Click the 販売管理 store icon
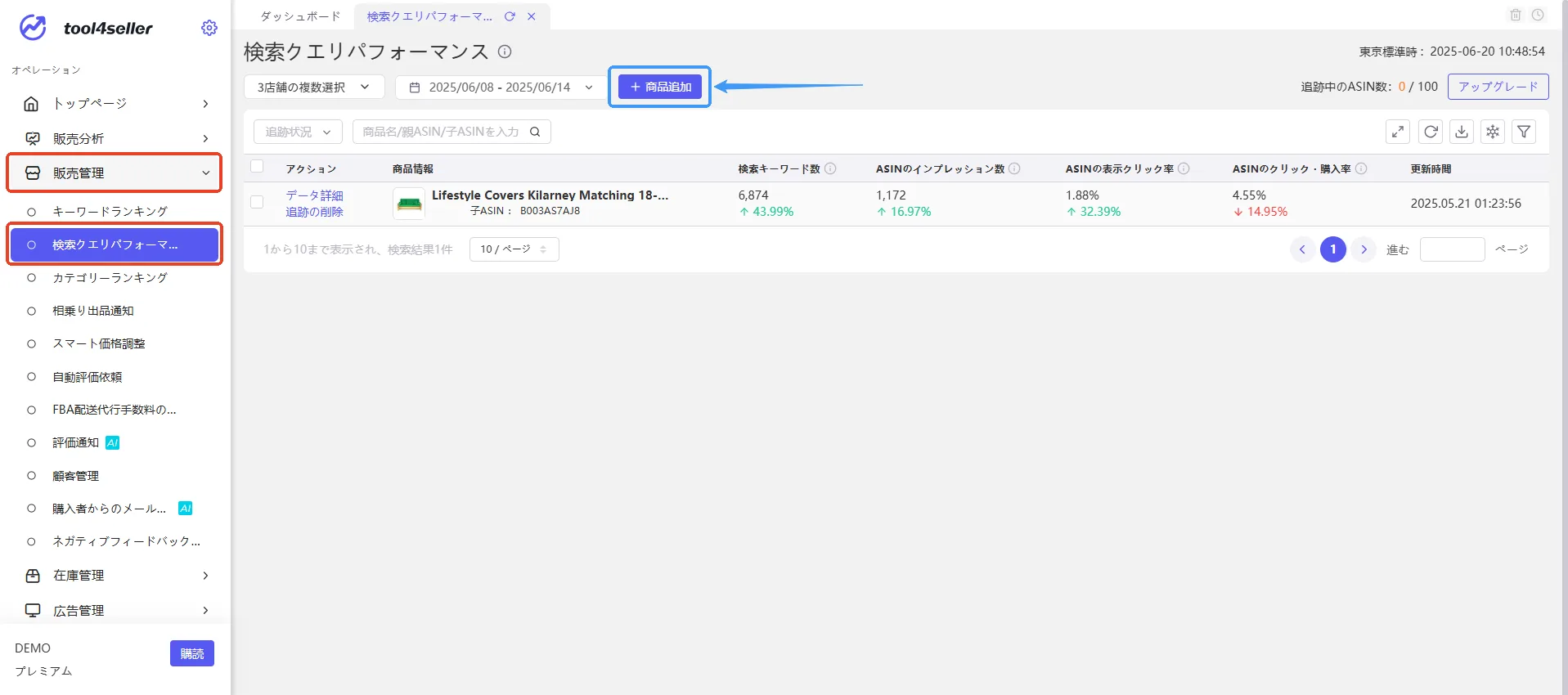The image size is (1568, 695). (33, 173)
